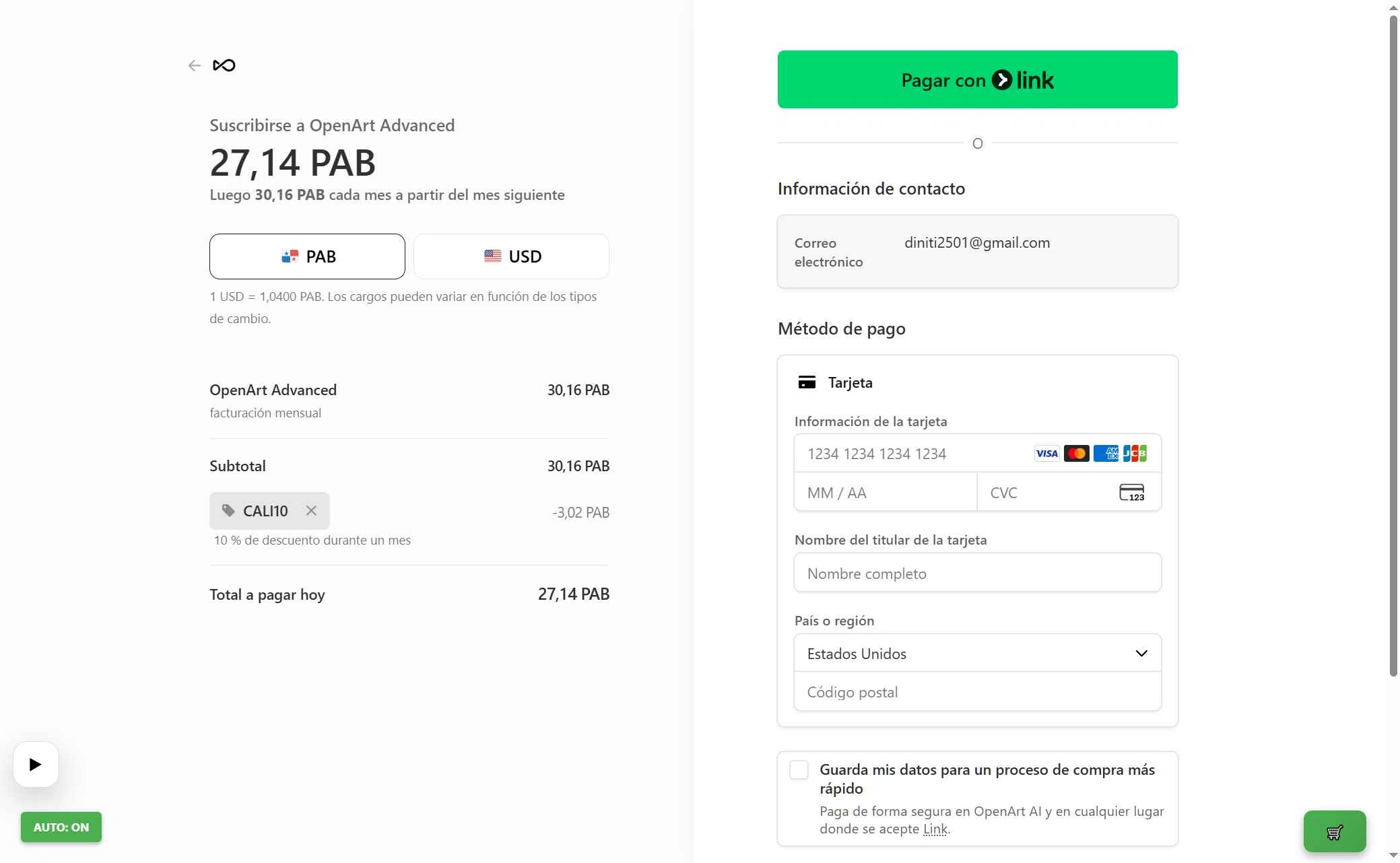Click the back arrow icon
The image size is (1400, 863).
click(x=195, y=65)
